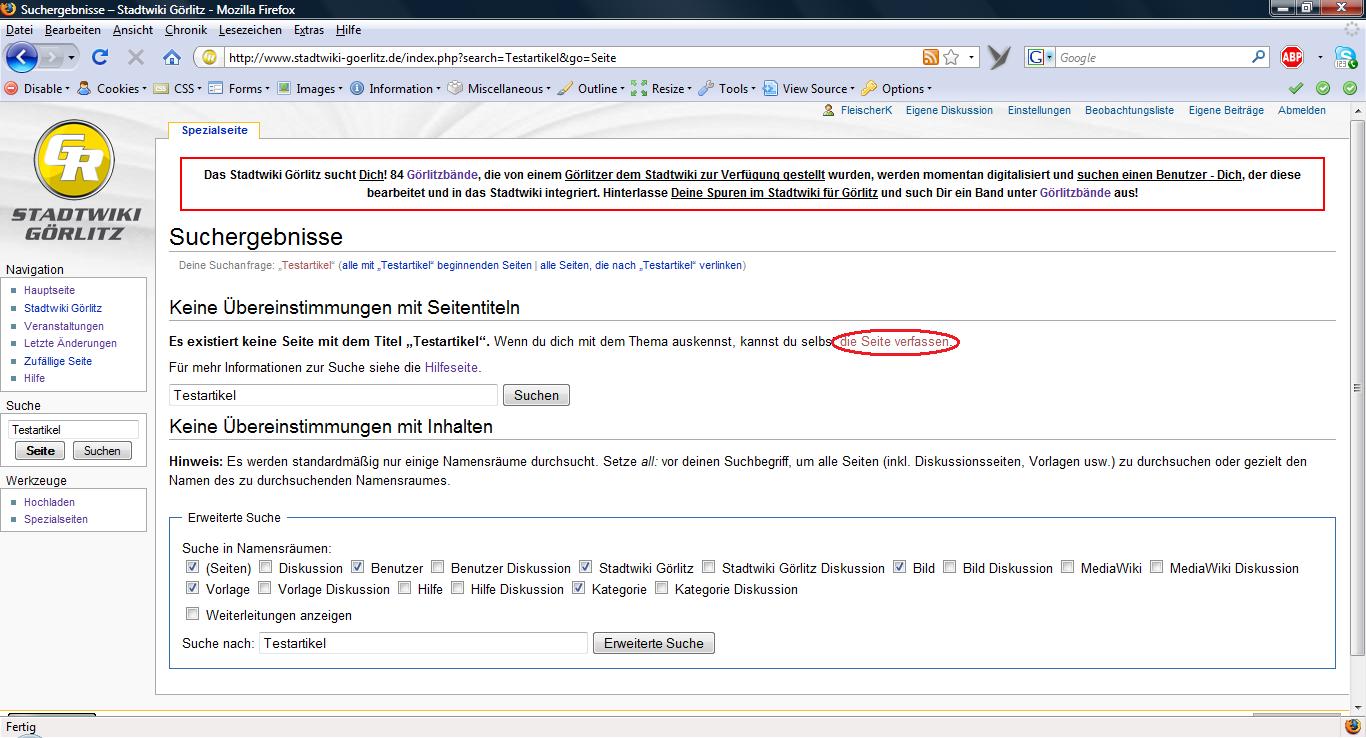Viewport: 1366px width, 738px height.
Task: Click the Firefox back arrow button
Action: 22,57
